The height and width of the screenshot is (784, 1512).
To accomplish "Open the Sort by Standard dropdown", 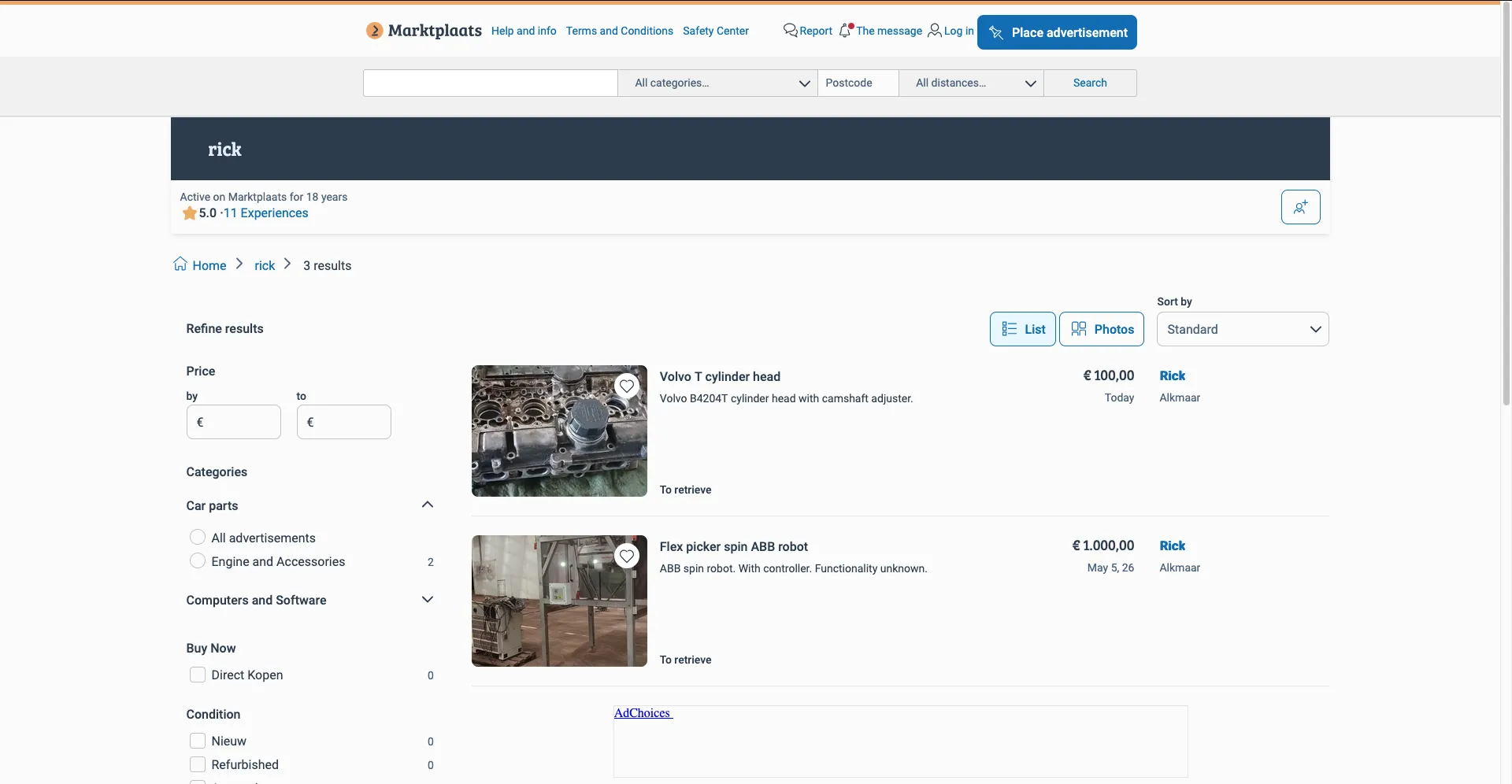I will tap(1243, 329).
